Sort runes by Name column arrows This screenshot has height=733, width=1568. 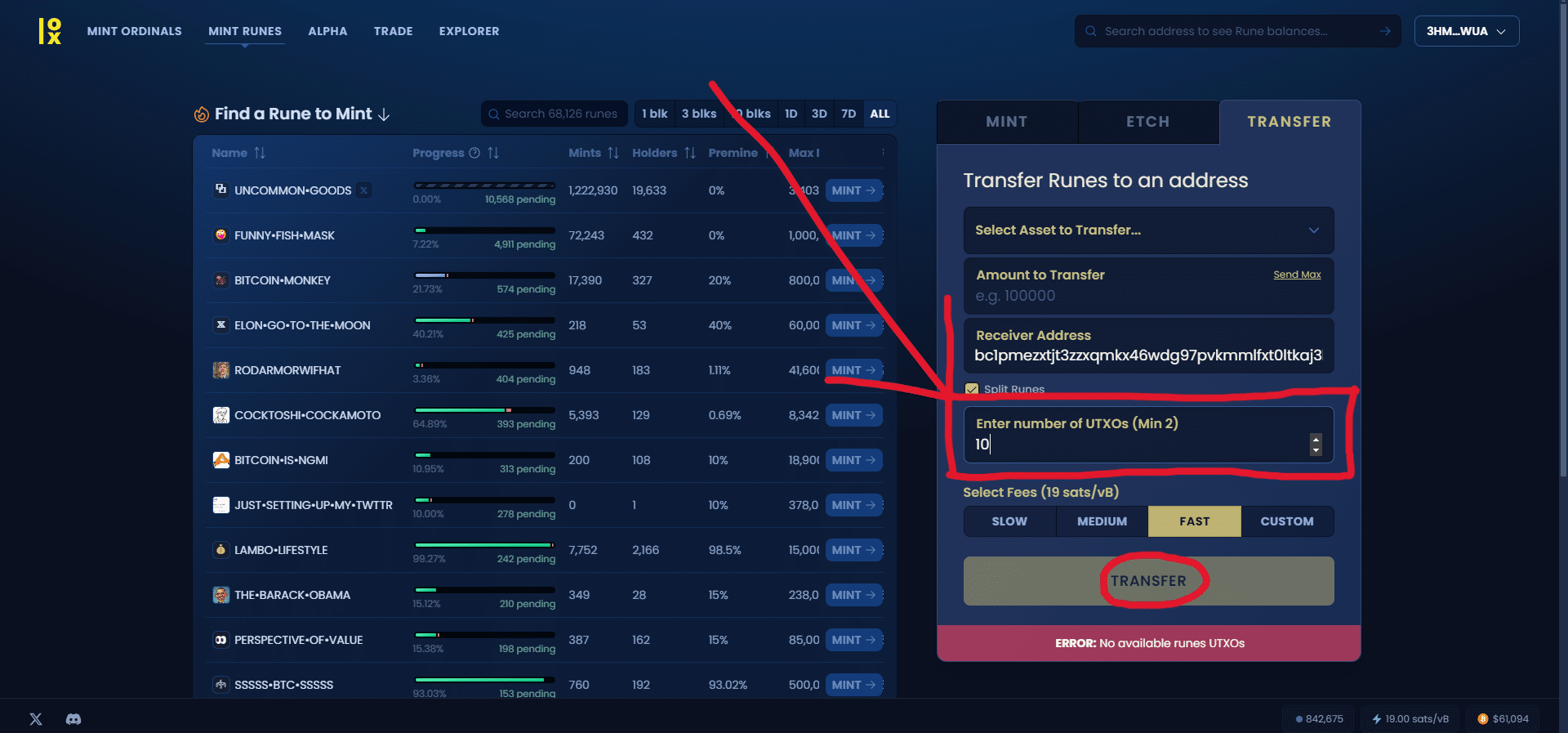(260, 153)
